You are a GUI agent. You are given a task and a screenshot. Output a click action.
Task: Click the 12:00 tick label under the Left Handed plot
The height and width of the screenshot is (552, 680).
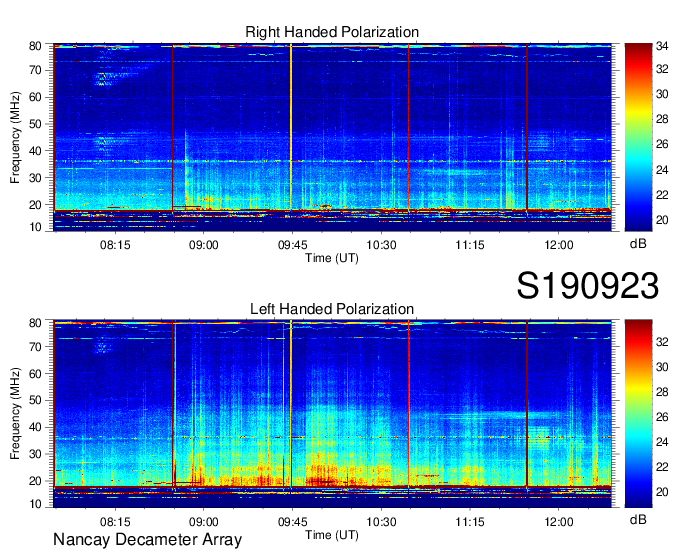[x=559, y=521]
